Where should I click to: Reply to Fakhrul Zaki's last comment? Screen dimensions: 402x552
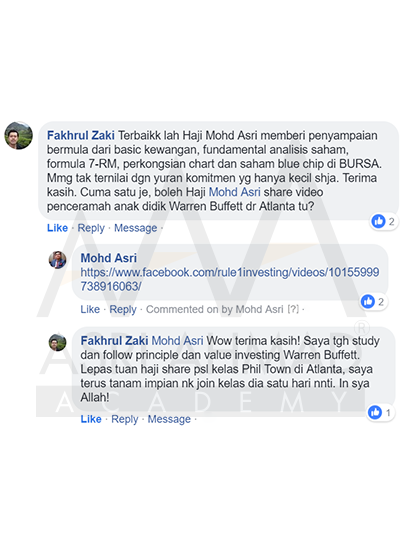(x=125, y=419)
